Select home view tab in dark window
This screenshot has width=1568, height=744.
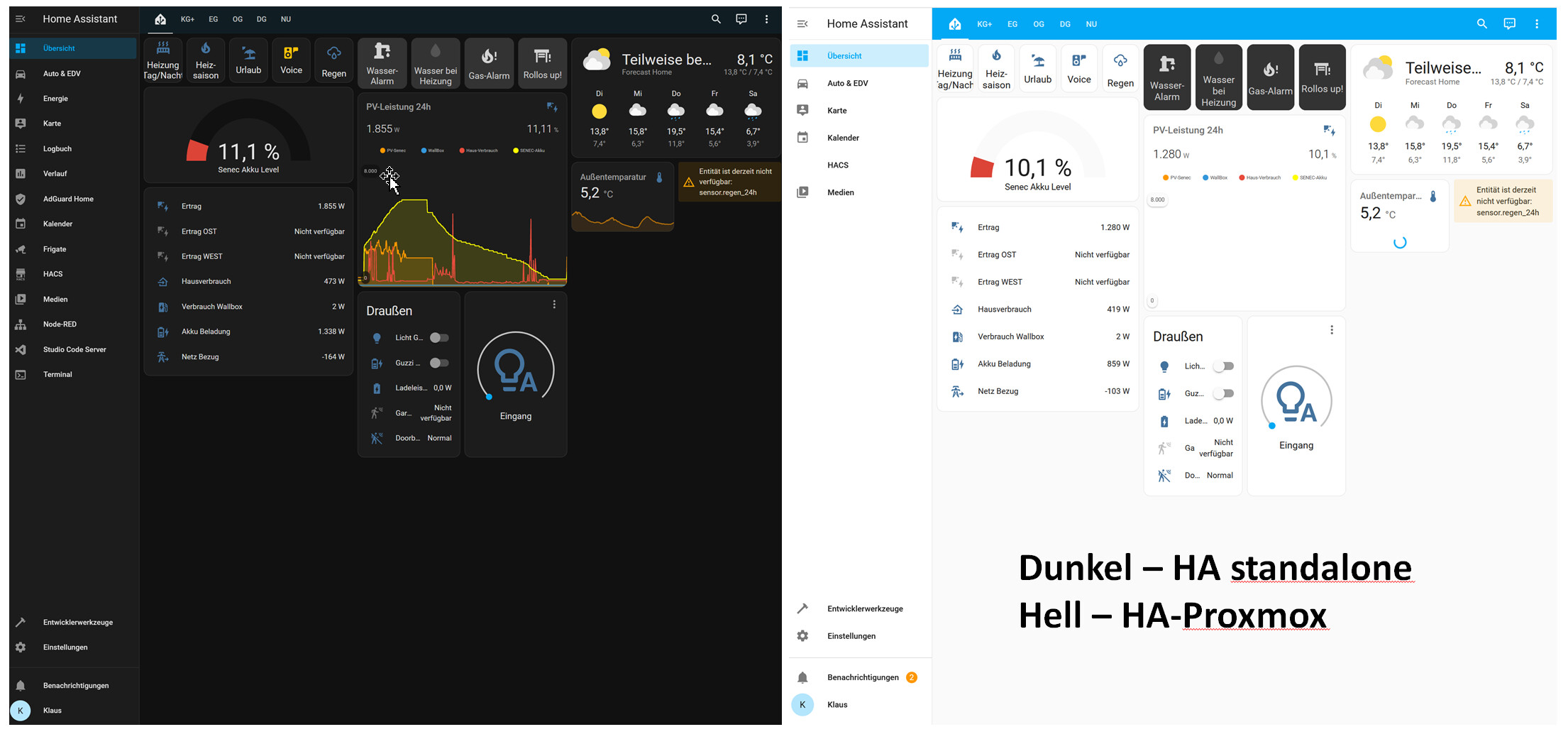click(x=160, y=19)
